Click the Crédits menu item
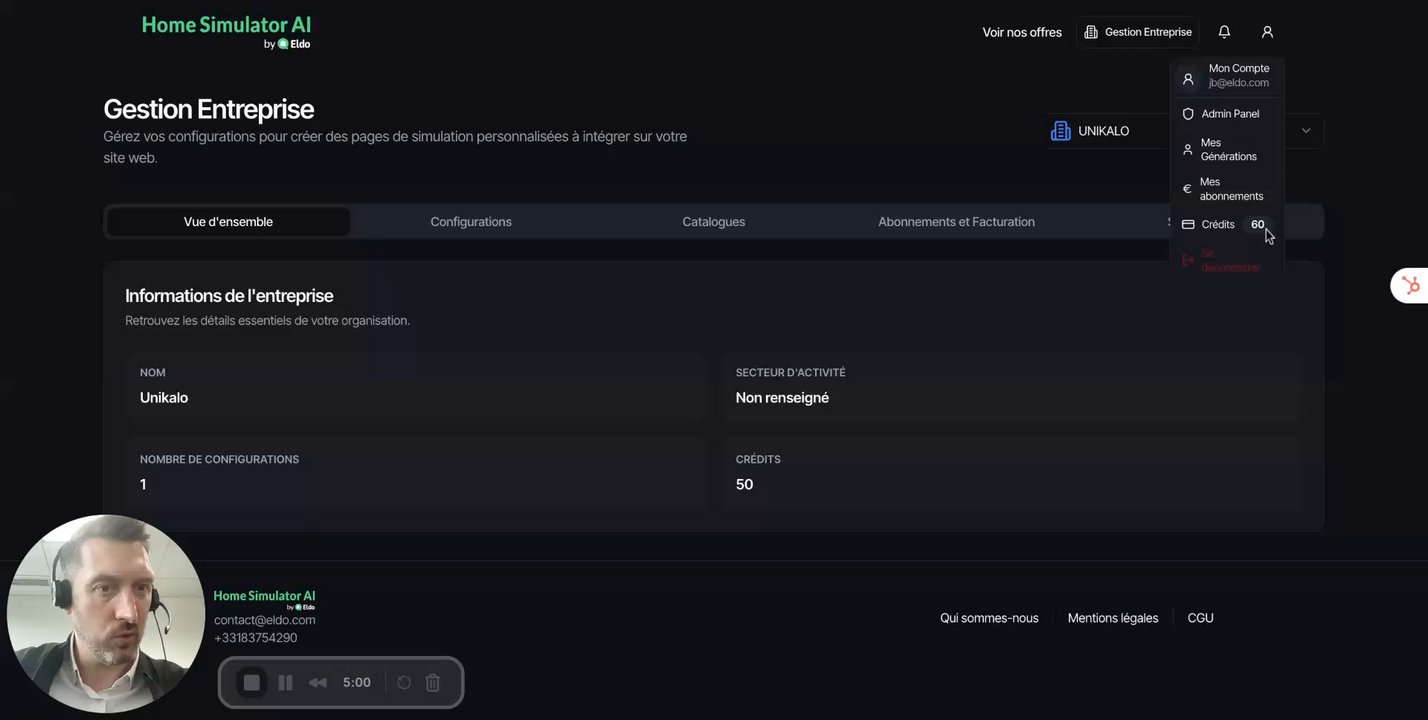Screen dimensions: 1428x720 1218,225
